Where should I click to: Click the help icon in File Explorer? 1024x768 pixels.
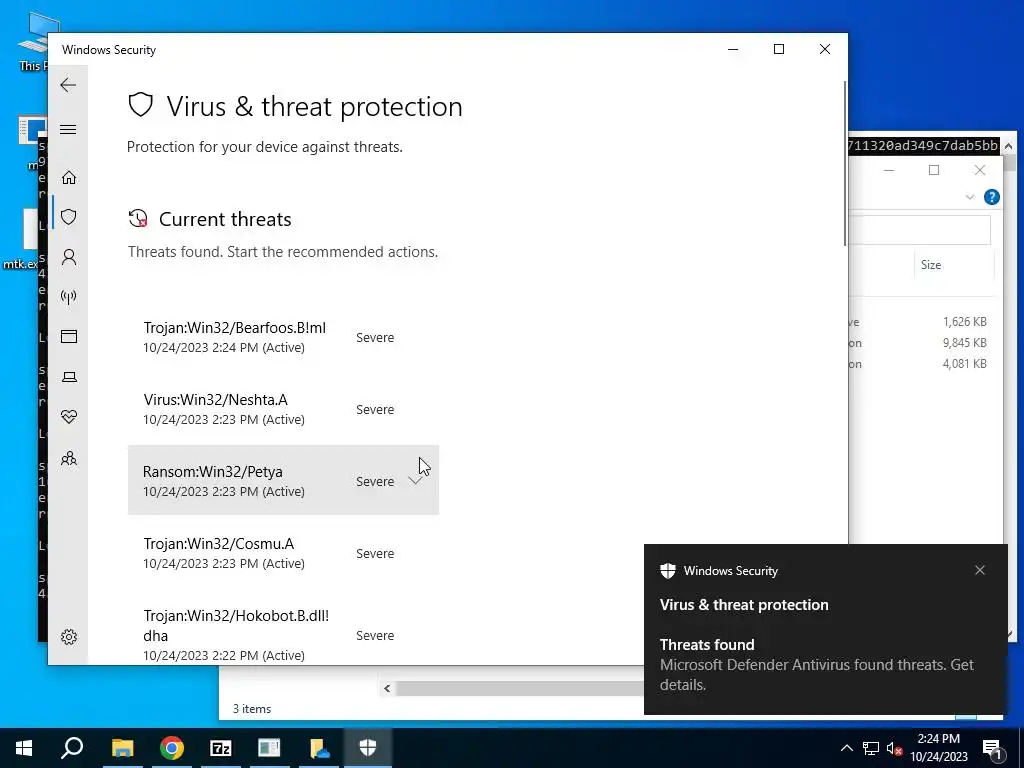pyautogui.click(x=991, y=197)
